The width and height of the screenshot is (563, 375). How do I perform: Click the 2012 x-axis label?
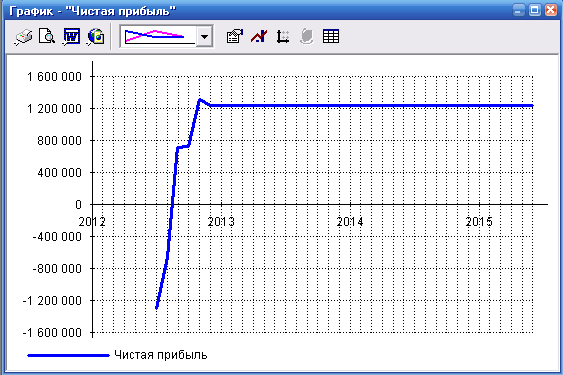click(x=92, y=222)
